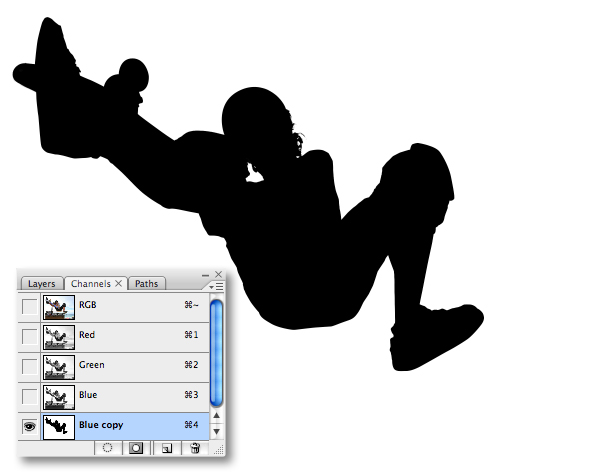Click the Channels scrollbar thumb

point(216,352)
